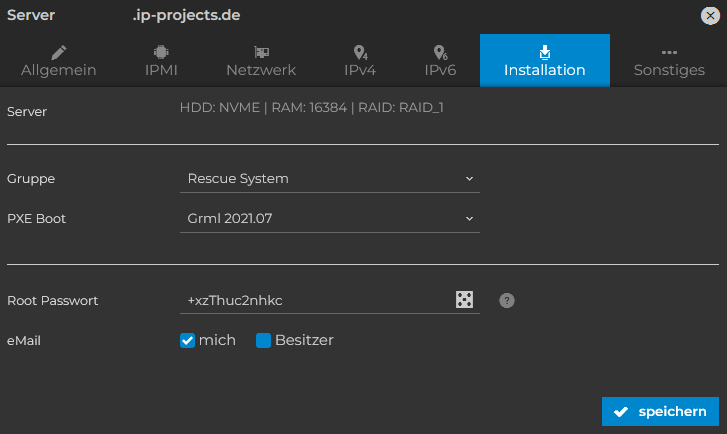Screen dimensions: 727x434
Task: Switch to the Sonstiges tab
Action: pyautogui.click(x=669, y=60)
